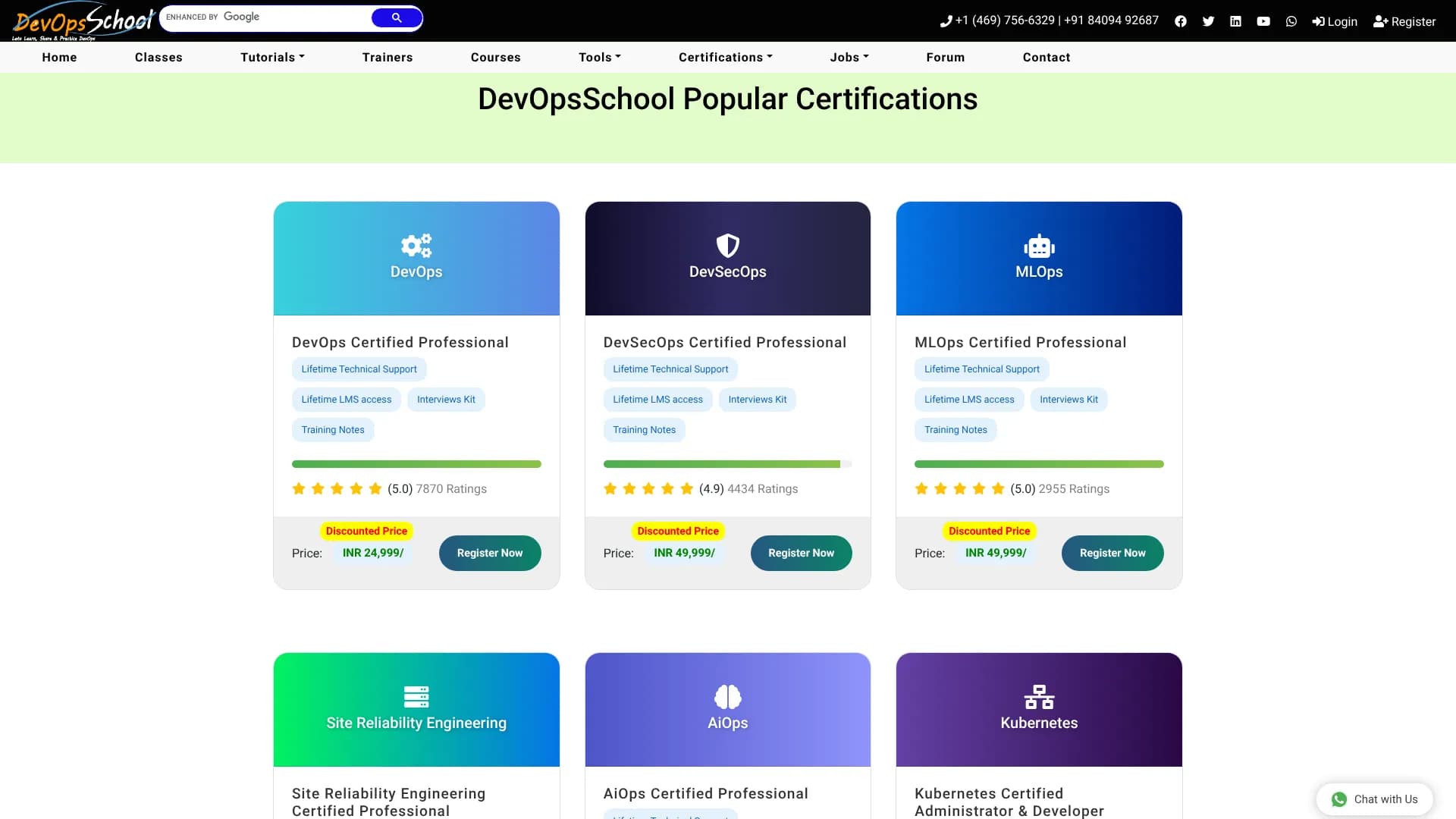Open the Courses menu item
The height and width of the screenshot is (819, 1456).
coord(496,57)
